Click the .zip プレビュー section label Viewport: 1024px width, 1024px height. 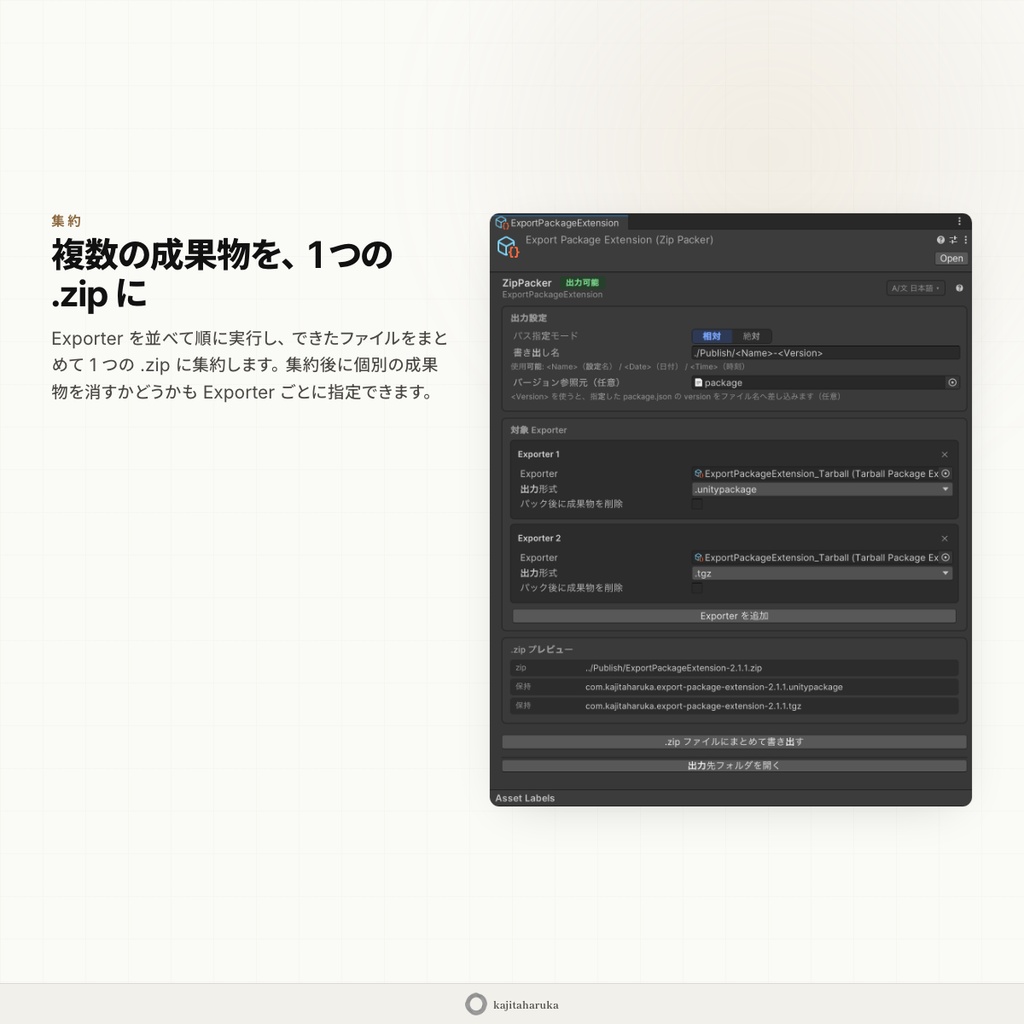tap(541, 650)
